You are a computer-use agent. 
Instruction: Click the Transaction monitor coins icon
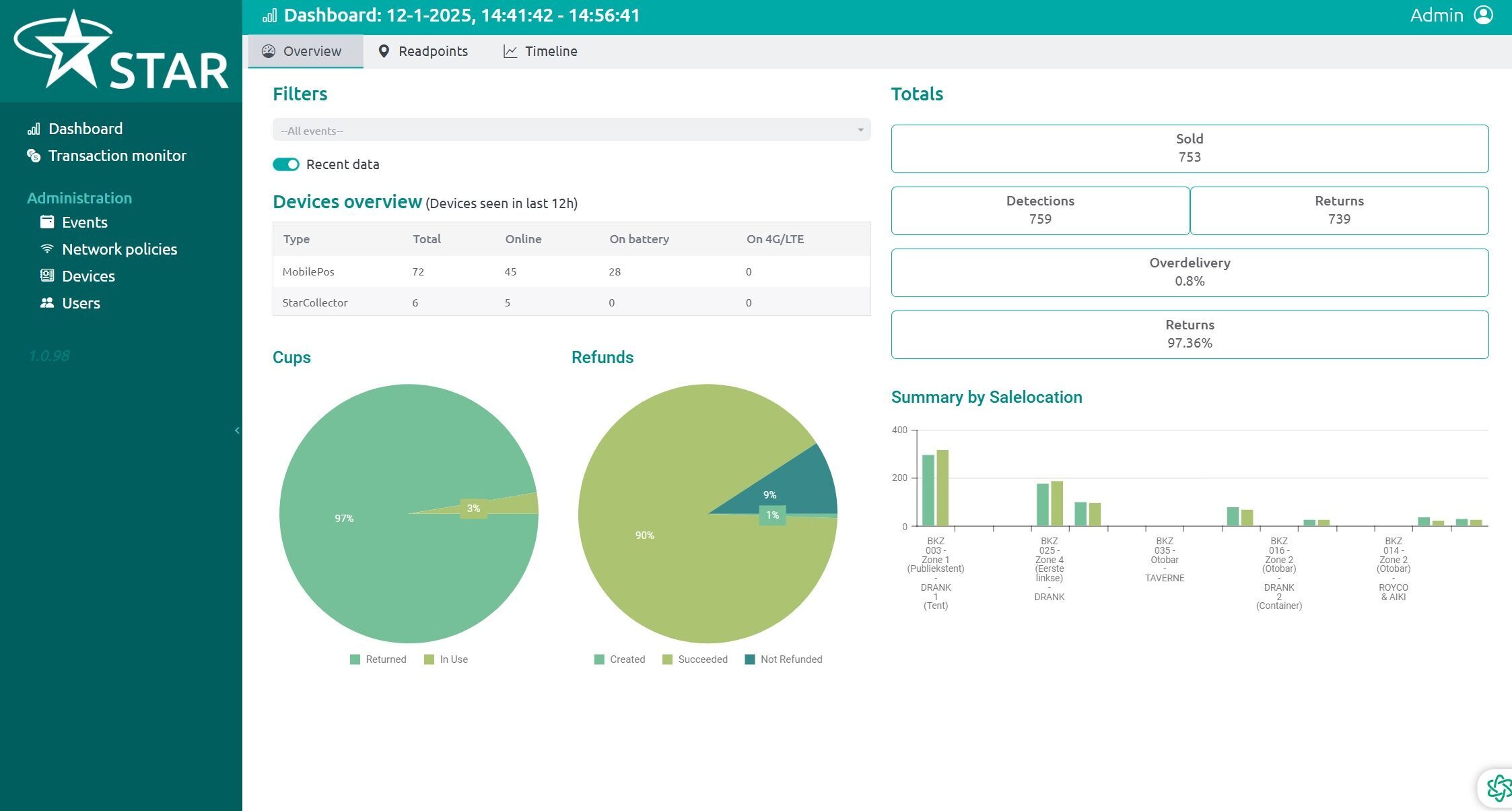(34, 156)
